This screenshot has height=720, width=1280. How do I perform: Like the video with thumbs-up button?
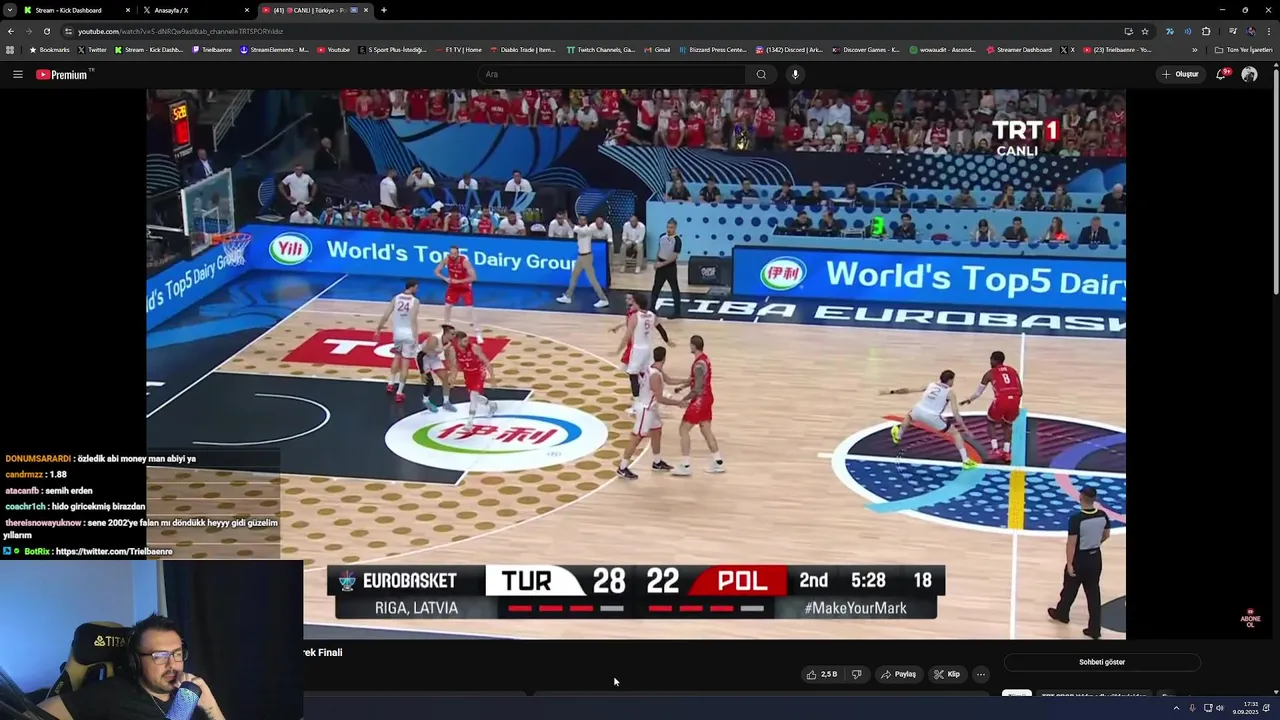click(x=821, y=674)
